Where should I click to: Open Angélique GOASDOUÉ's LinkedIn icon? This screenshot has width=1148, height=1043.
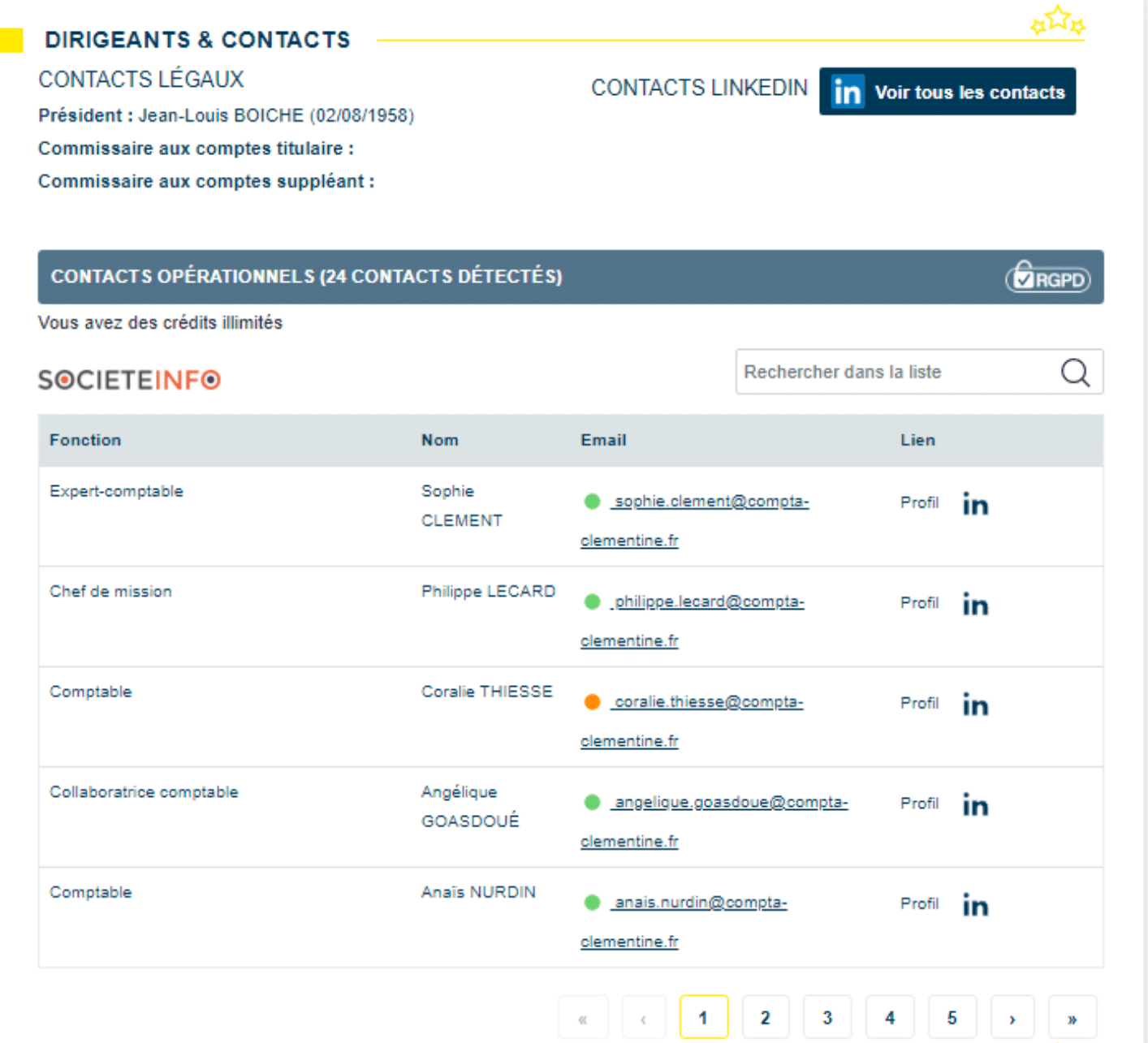click(974, 805)
